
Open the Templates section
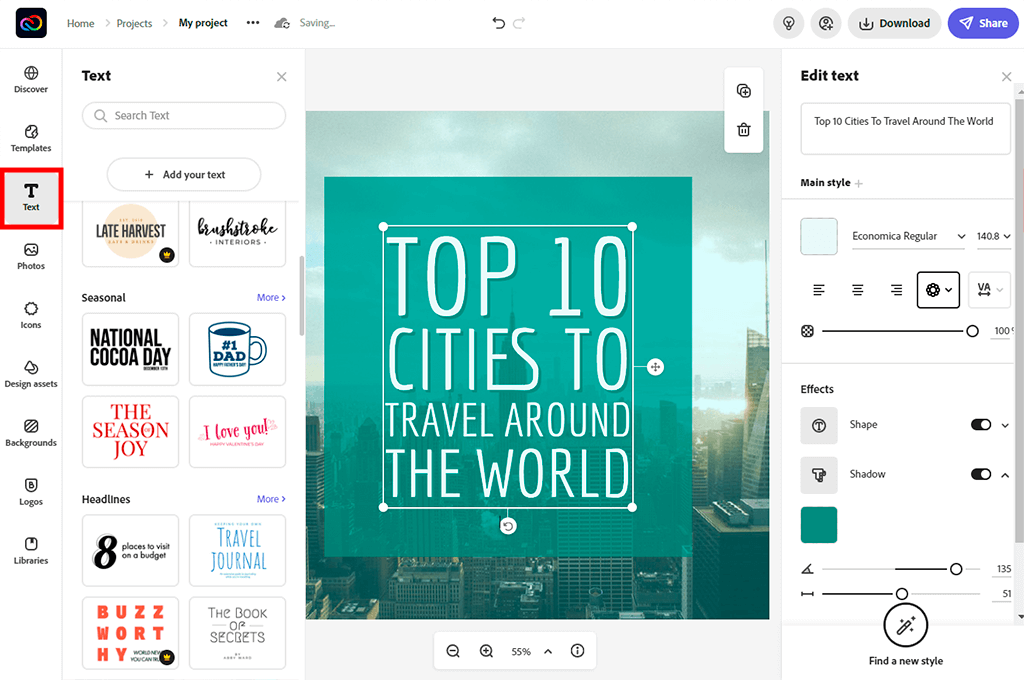point(31,138)
